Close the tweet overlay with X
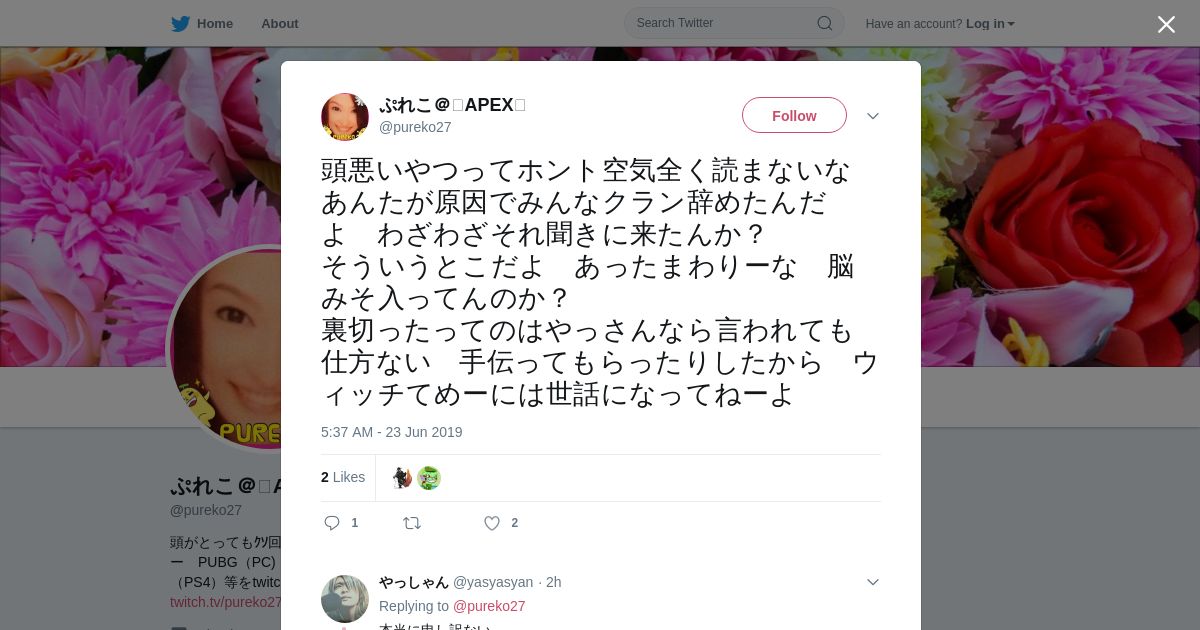 pos(1166,24)
